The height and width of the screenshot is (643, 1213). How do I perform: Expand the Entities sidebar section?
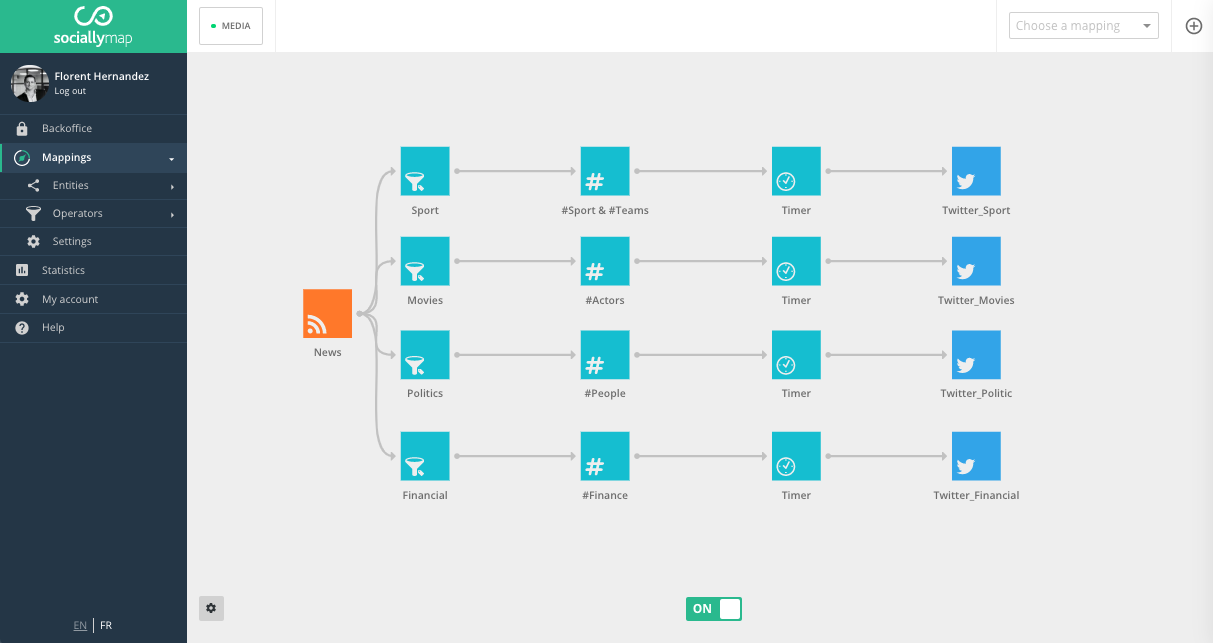tap(93, 185)
